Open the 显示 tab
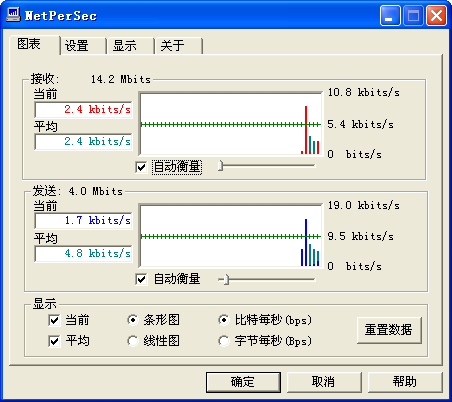 pos(131,46)
